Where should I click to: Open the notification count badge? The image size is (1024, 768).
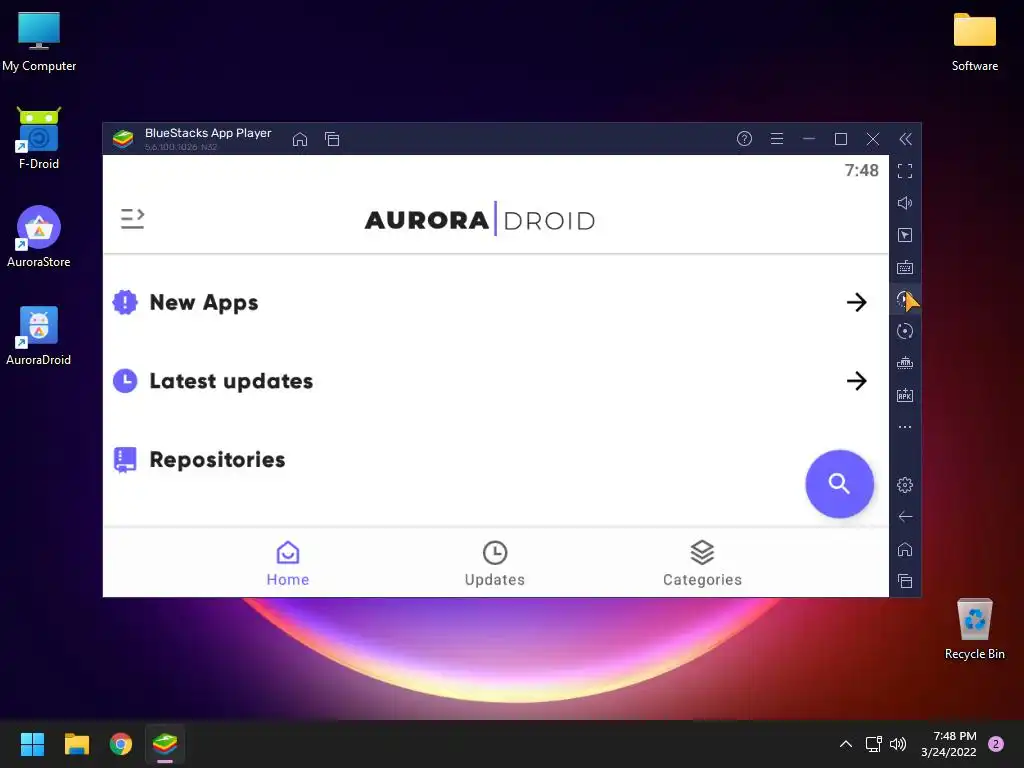pyautogui.click(x=996, y=744)
